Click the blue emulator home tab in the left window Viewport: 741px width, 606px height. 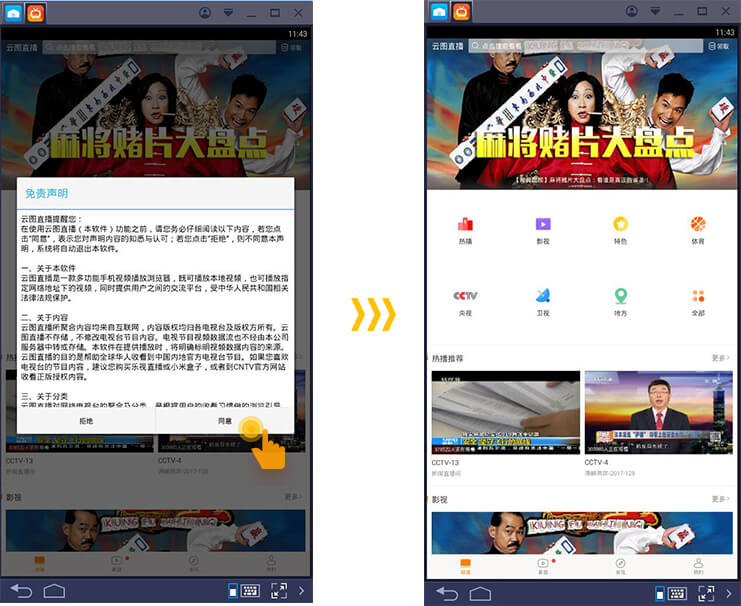coord(13,13)
